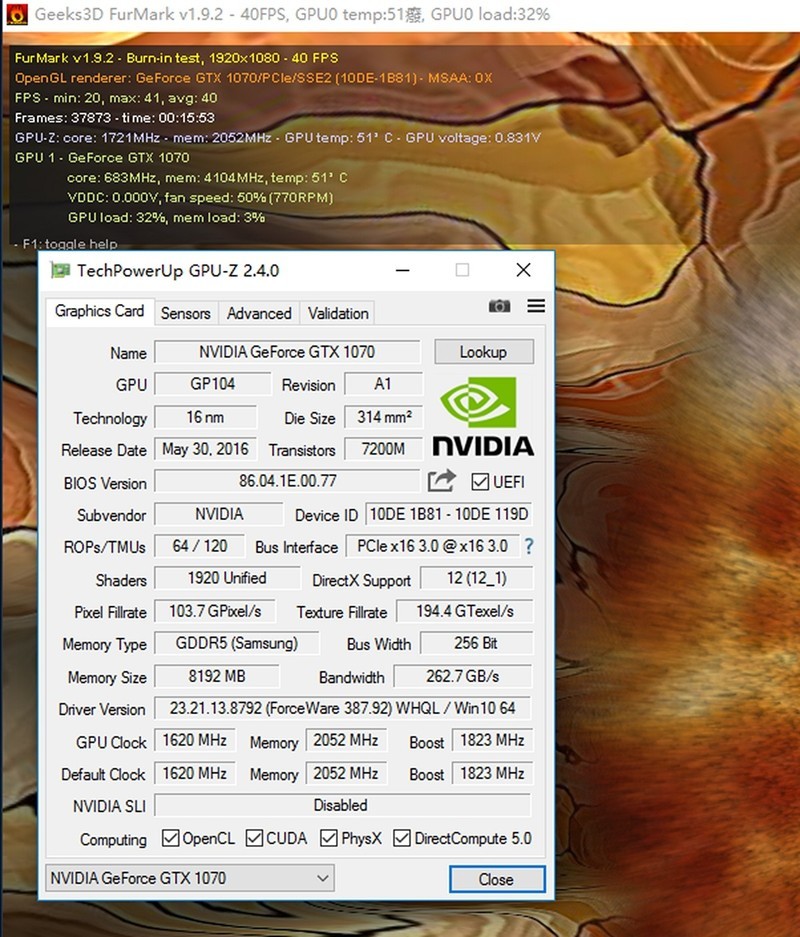Toggle the DirectCompute 5.0 checkbox
Image resolution: width=800 pixels, height=937 pixels.
[x=401, y=838]
